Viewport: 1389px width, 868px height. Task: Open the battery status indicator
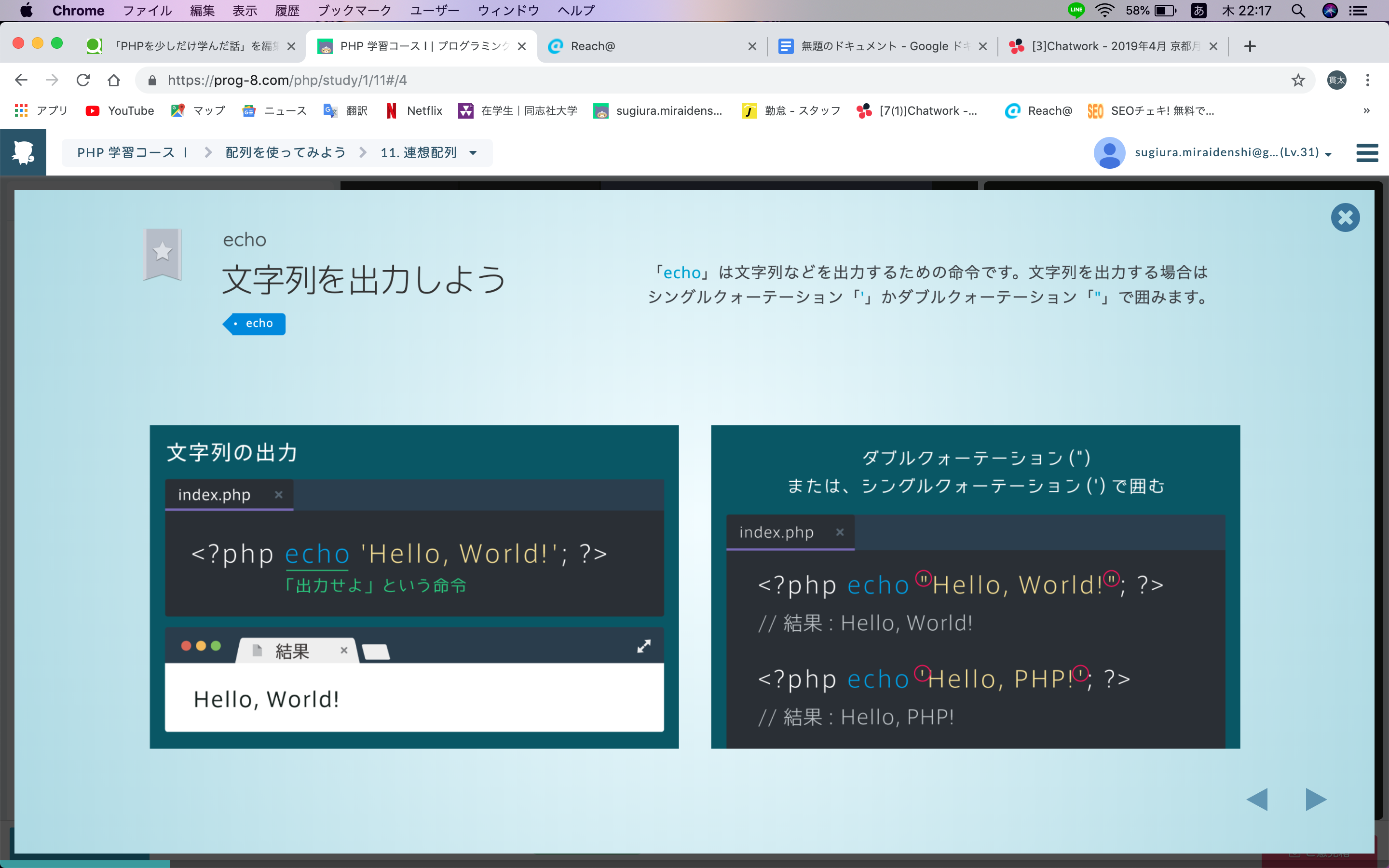(x=1151, y=10)
